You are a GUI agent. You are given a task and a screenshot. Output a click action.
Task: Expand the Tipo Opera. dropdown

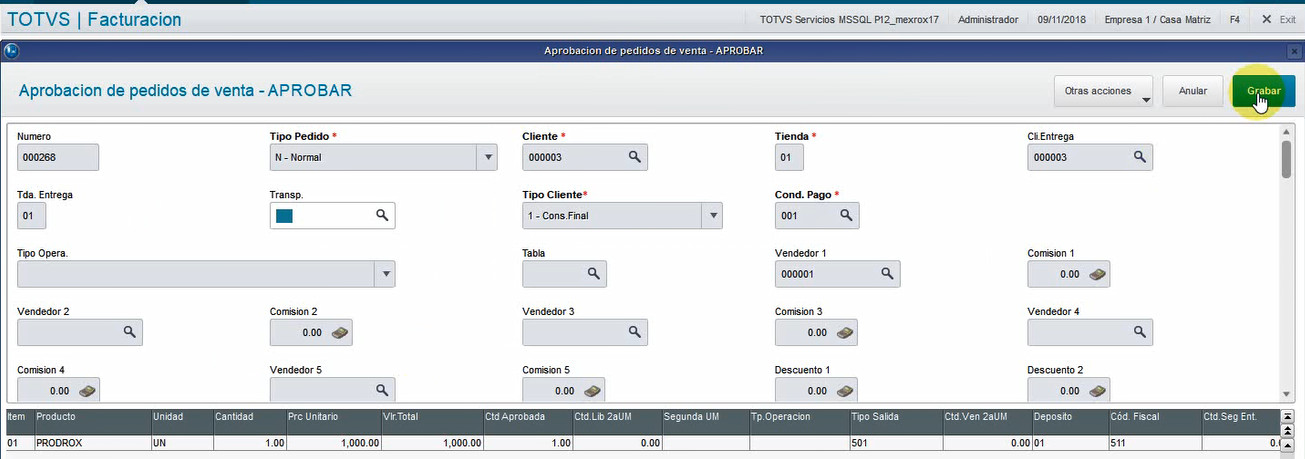385,274
